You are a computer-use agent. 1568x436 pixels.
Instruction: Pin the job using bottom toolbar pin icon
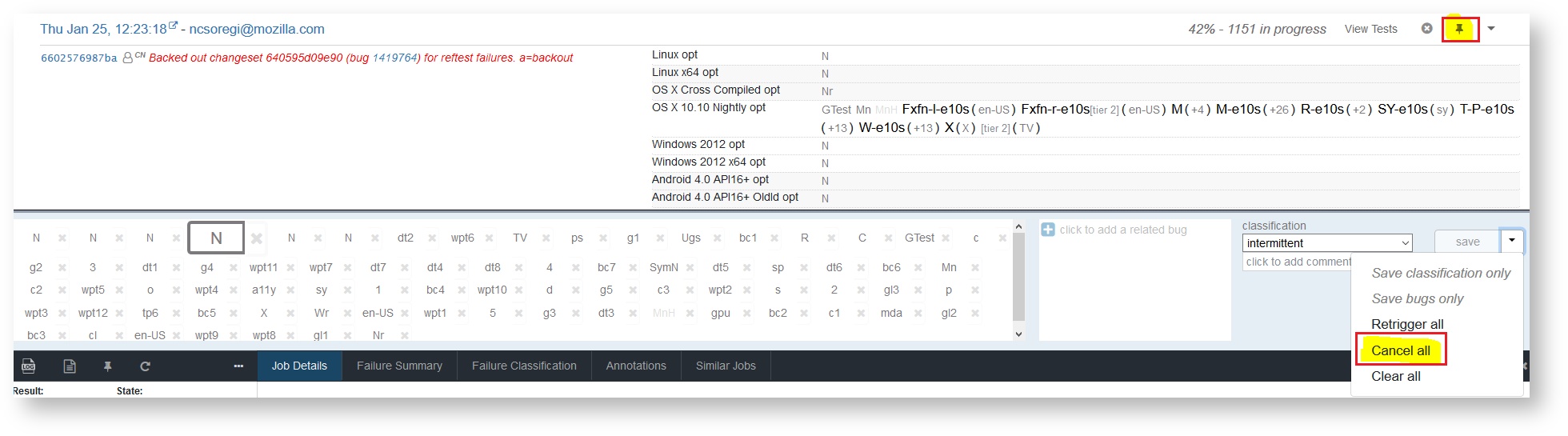click(107, 366)
